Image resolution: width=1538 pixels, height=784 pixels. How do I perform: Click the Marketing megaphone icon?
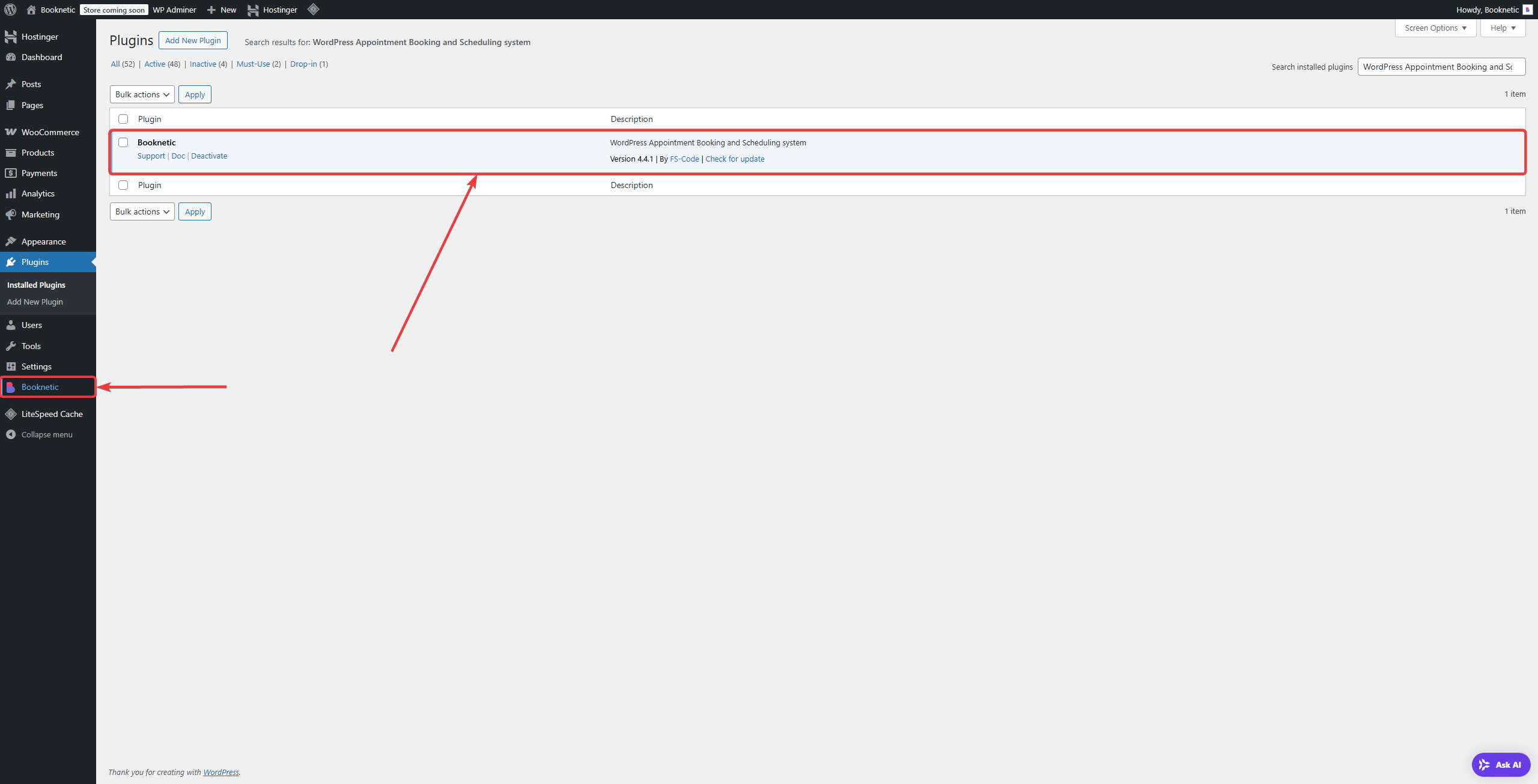11,214
